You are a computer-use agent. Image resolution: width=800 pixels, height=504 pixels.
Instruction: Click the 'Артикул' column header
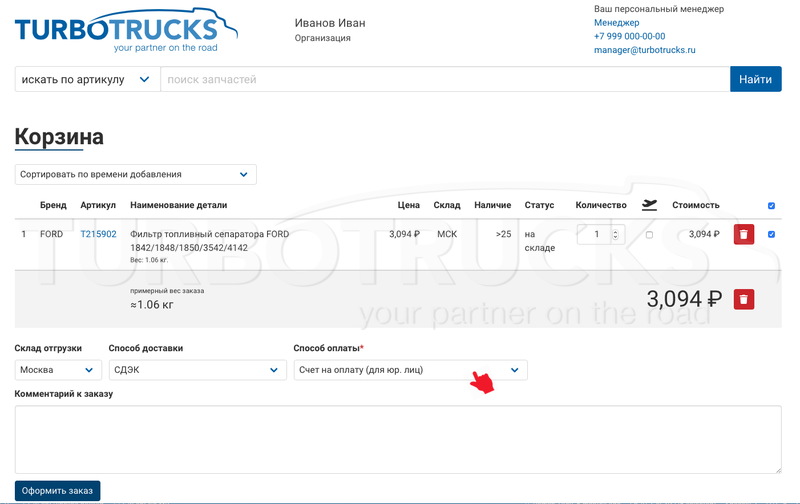pyautogui.click(x=98, y=205)
